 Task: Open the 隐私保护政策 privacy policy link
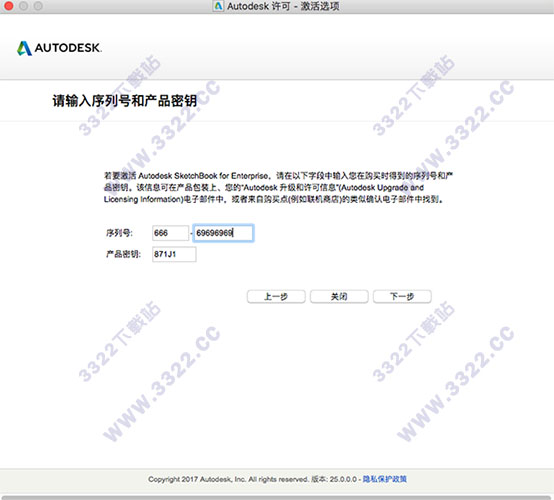coord(384,479)
